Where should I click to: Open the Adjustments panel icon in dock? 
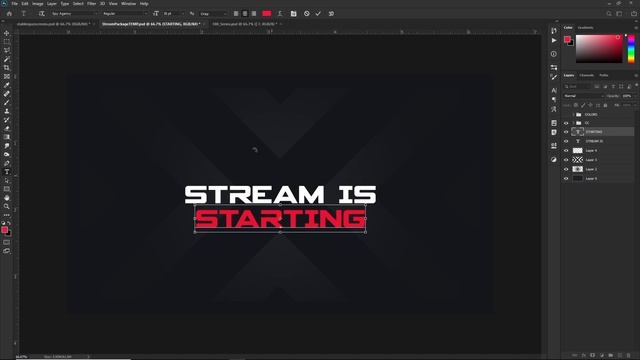coord(554,160)
